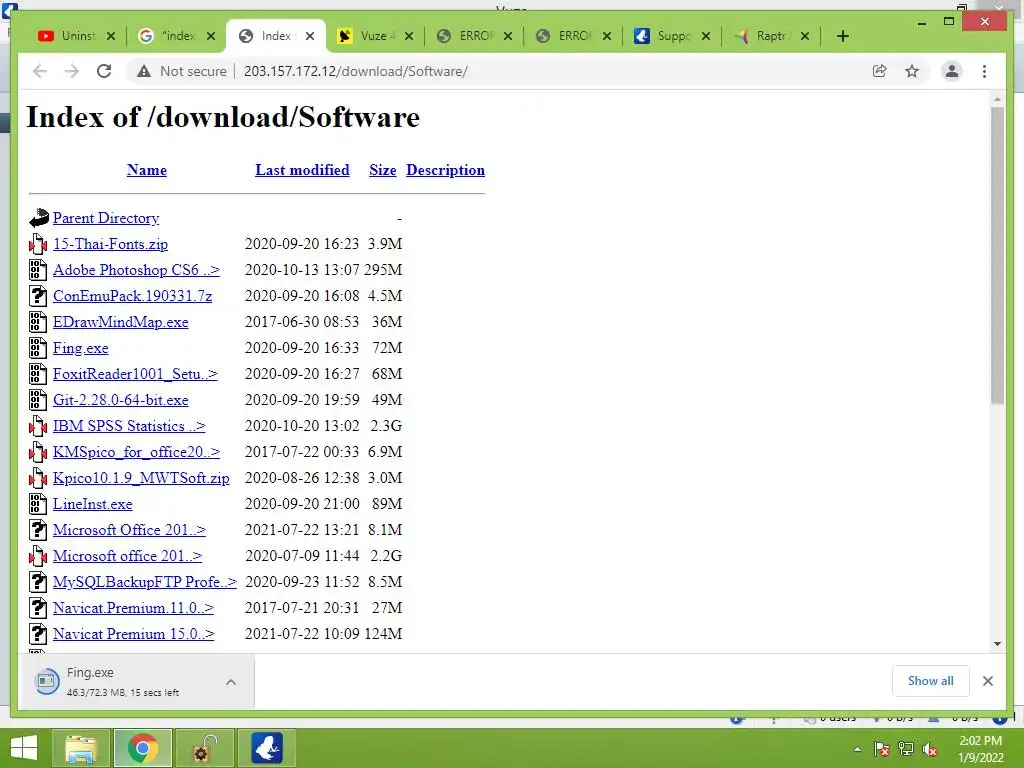Sort listing by Size header
This screenshot has height=768, width=1024.
click(383, 170)
